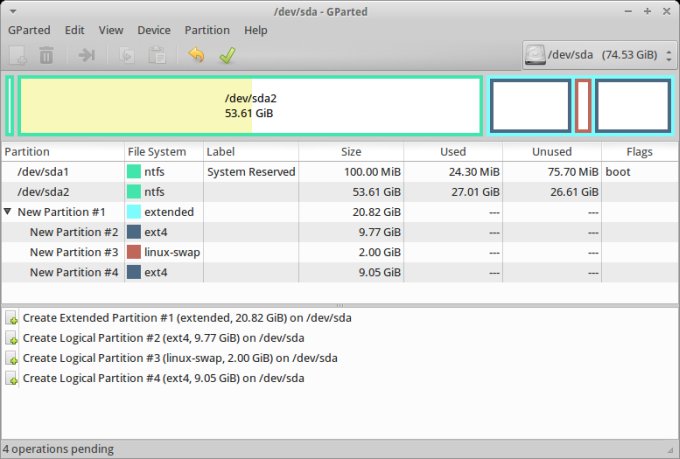680x459 pixels.
Task: Open the Device menu
Action: 154,30
